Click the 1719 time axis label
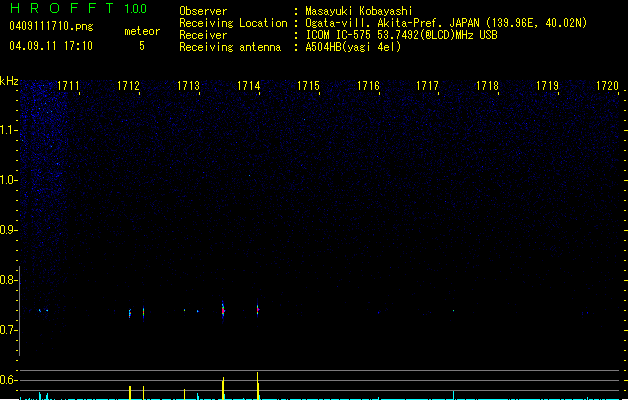The width and height of the screenshot is (629, 400). coord(547,86)
